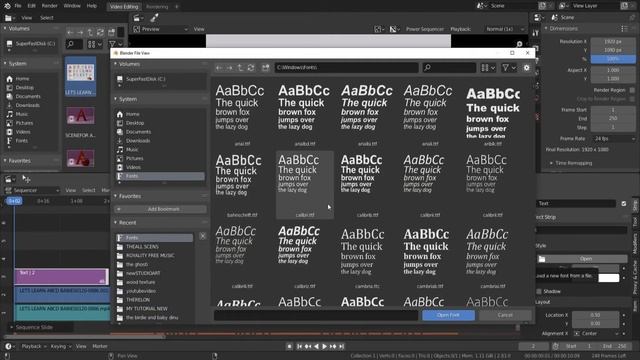Image resolution: width=640 pixels, height=360 pixels.
Task: Refresh the file list in the file view dialog
Action: click(x=251, y=68)
